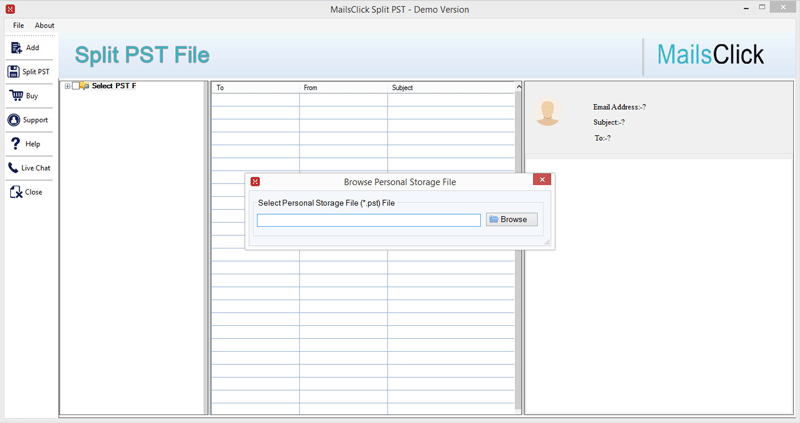Image resolution: width=800 pixels, height=423 pixels.
Task: Click the Close icon in sidebar
Action: coord(16,192)
